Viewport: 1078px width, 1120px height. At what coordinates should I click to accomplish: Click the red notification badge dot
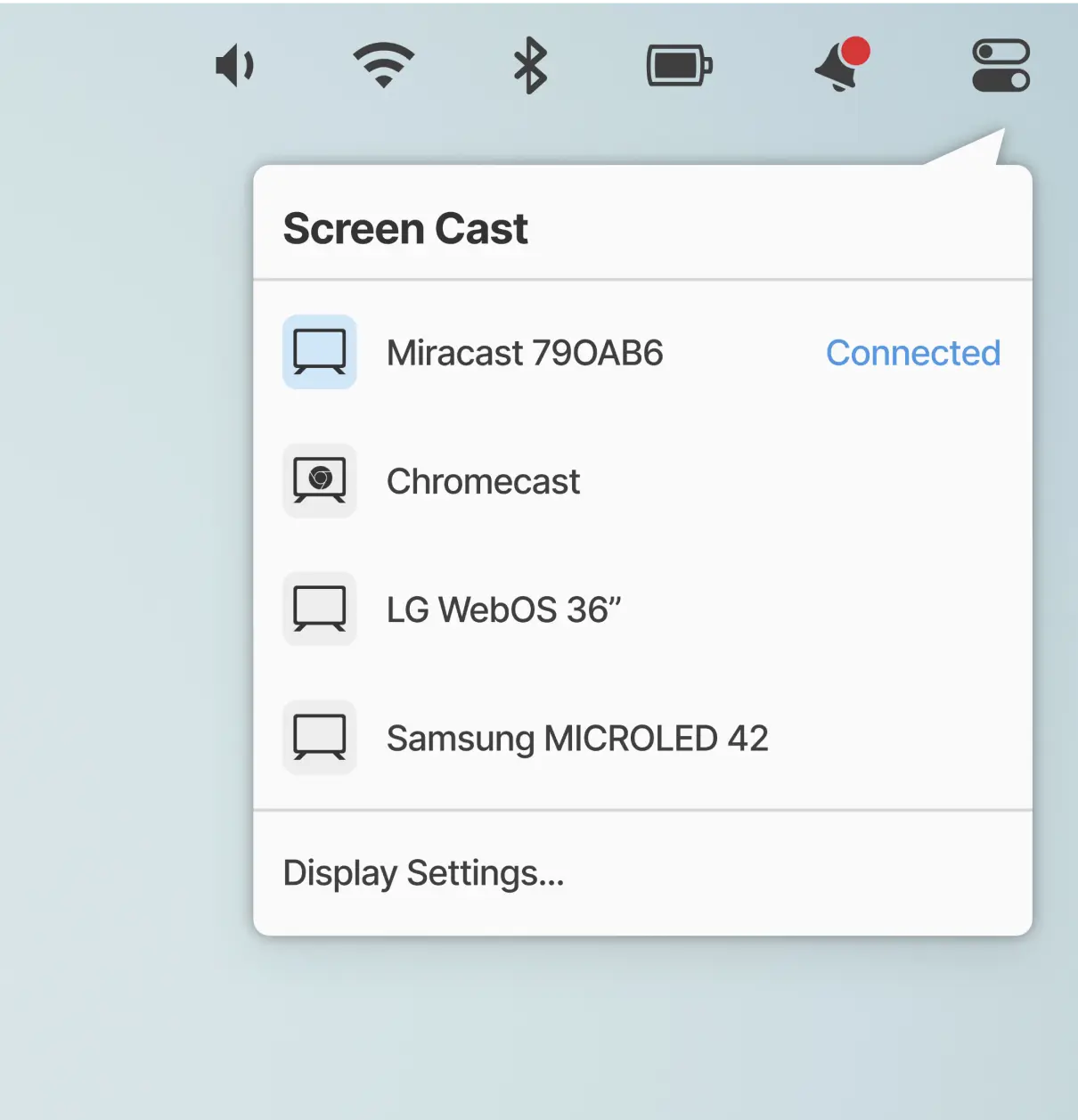pyautogui.click(x=855, y=52)
